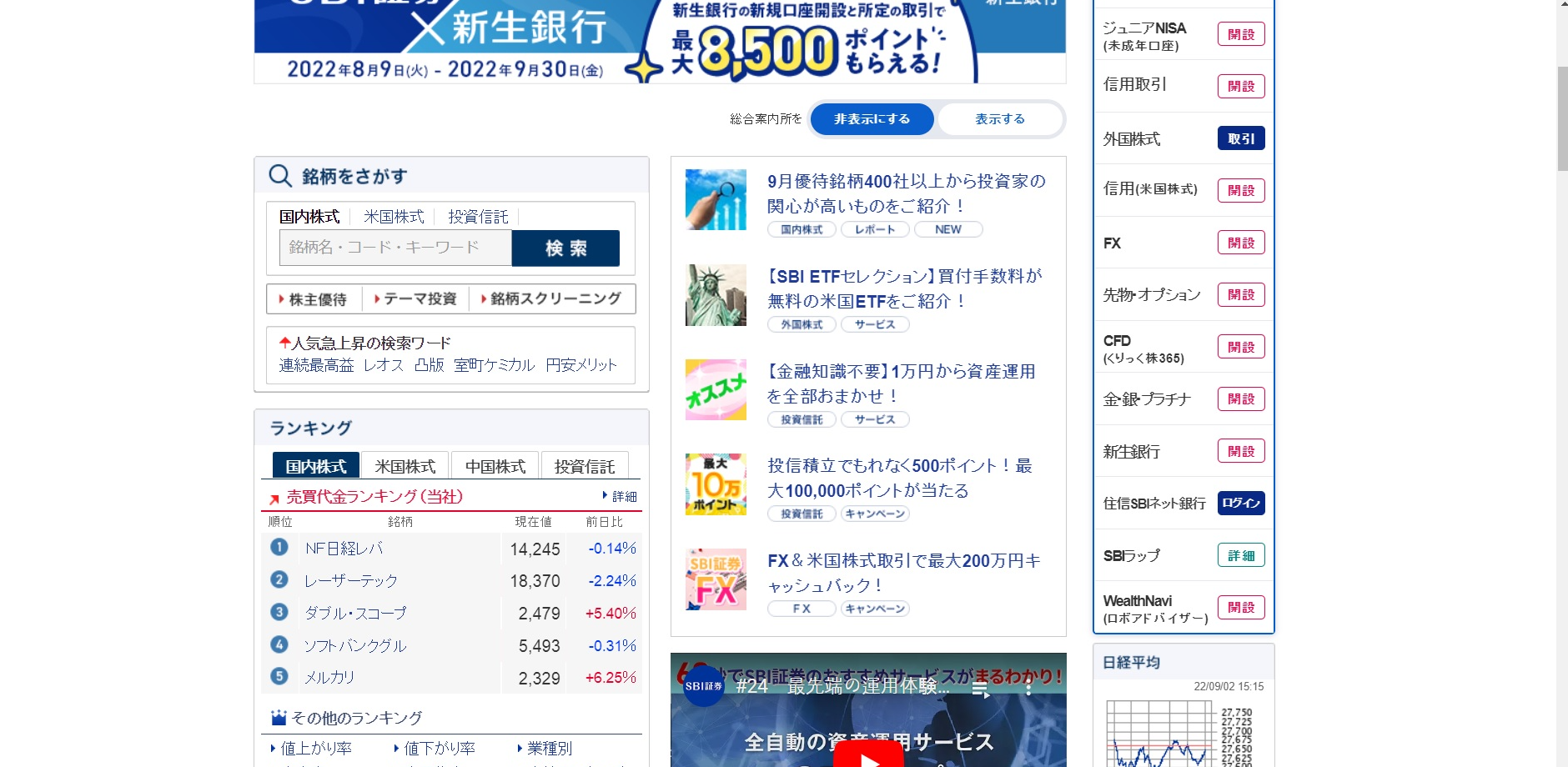The width and height of the screenshot is (1568, 767).
Task: Open the Statue of Liberty ETF thumbnail
Action: pos(716,295)
